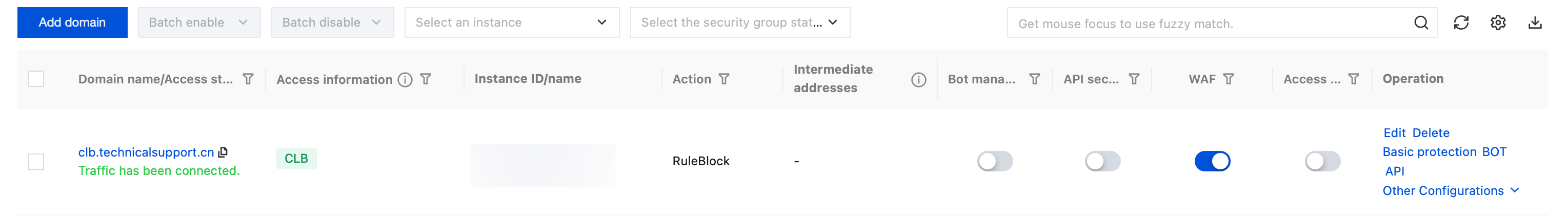Click Access information info icon
Image resolution: width=1568 pixels, height=220 pixels.
point(405,80)
